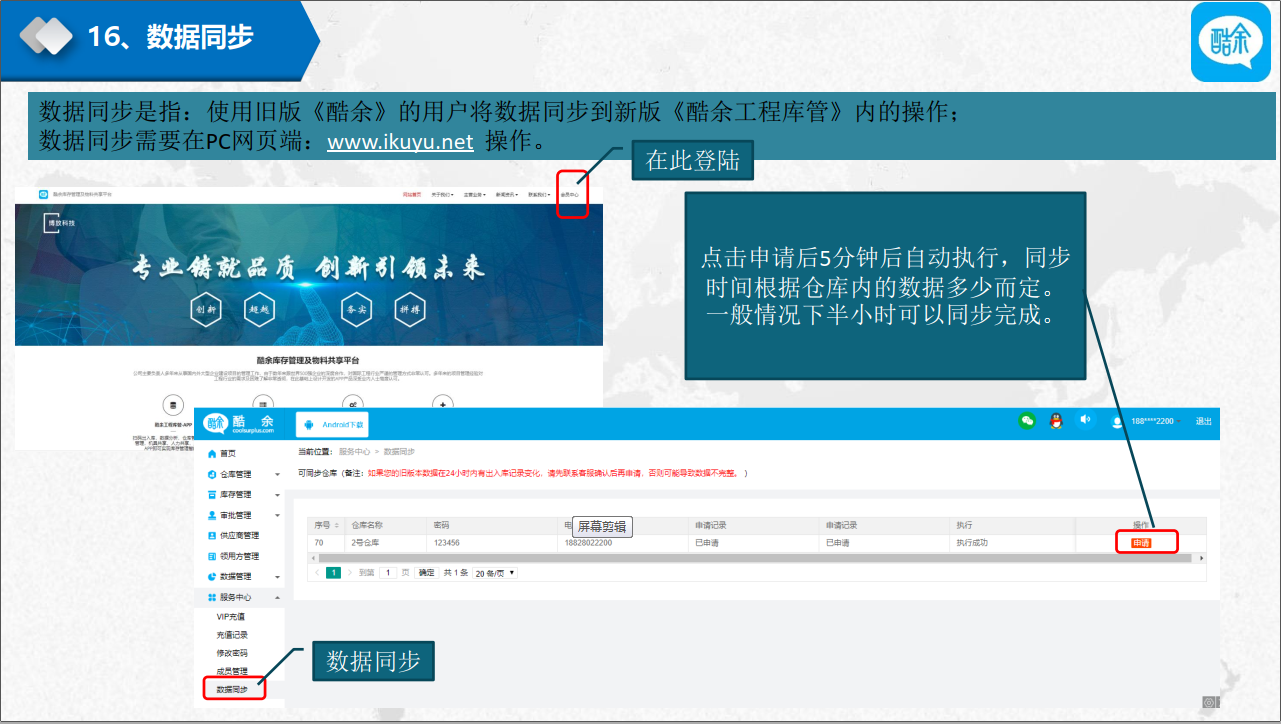Click the table scrollbar right arrow
Screen dimensions: 1281x724
tap(1201, 557)
